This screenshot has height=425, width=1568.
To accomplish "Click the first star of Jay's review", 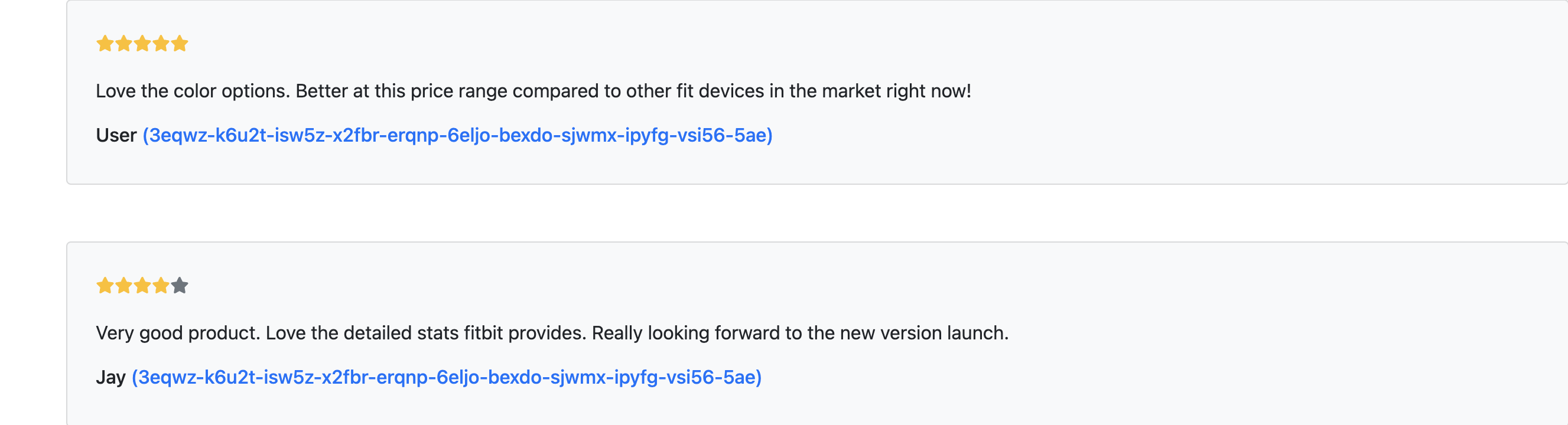I will click(105, 286).
